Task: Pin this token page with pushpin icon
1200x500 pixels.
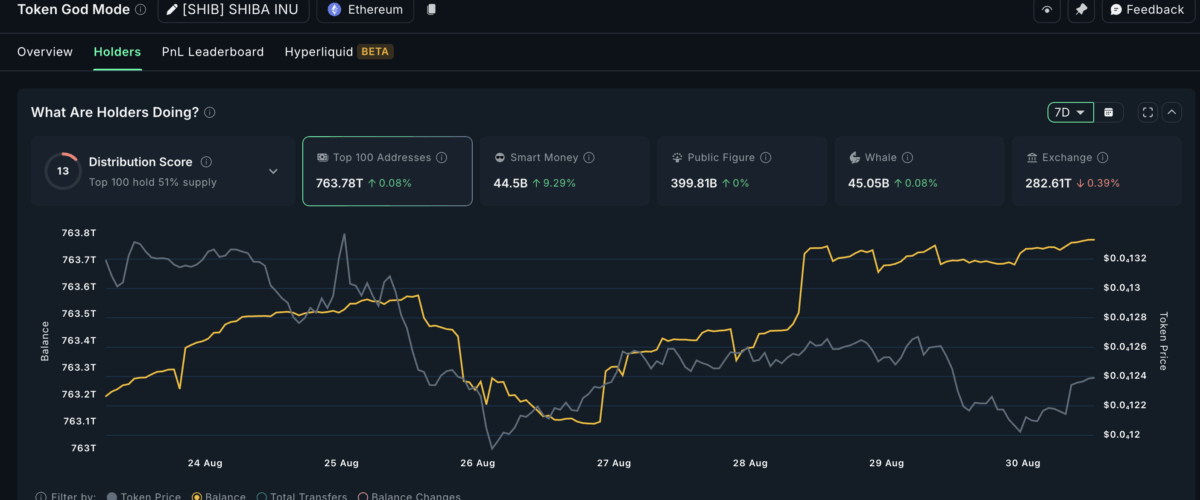Action: pyautogui.click(x=1081, y=10)
